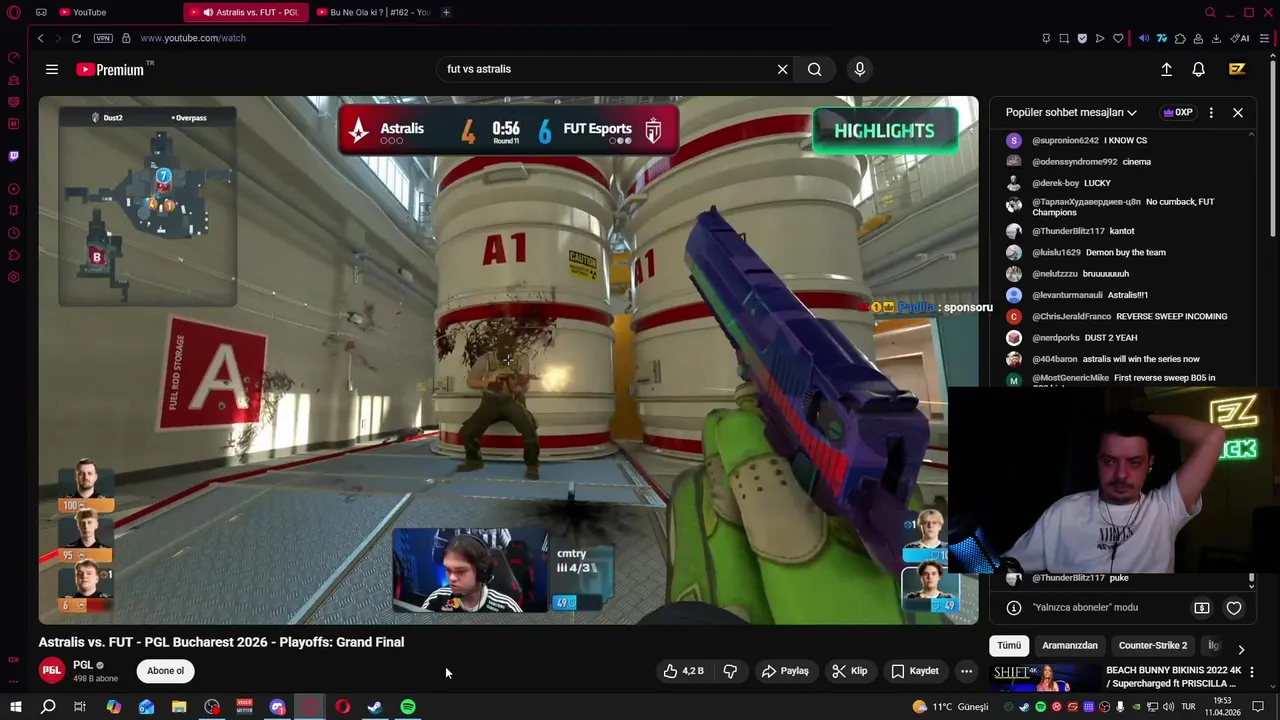Go back in the browser

[x=41, y=38]
